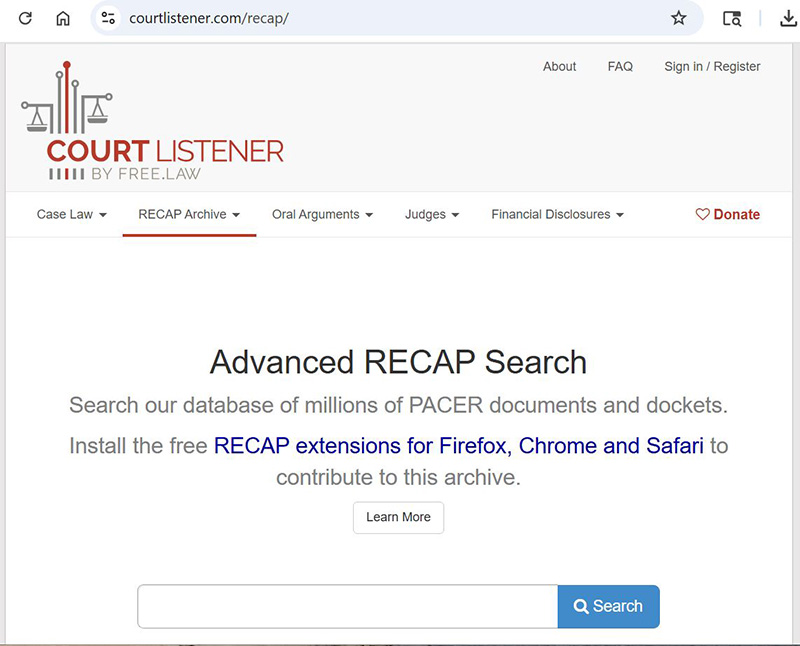Click inside the search input field
Screen dimensions: 800x646
(x=345, y=607)
